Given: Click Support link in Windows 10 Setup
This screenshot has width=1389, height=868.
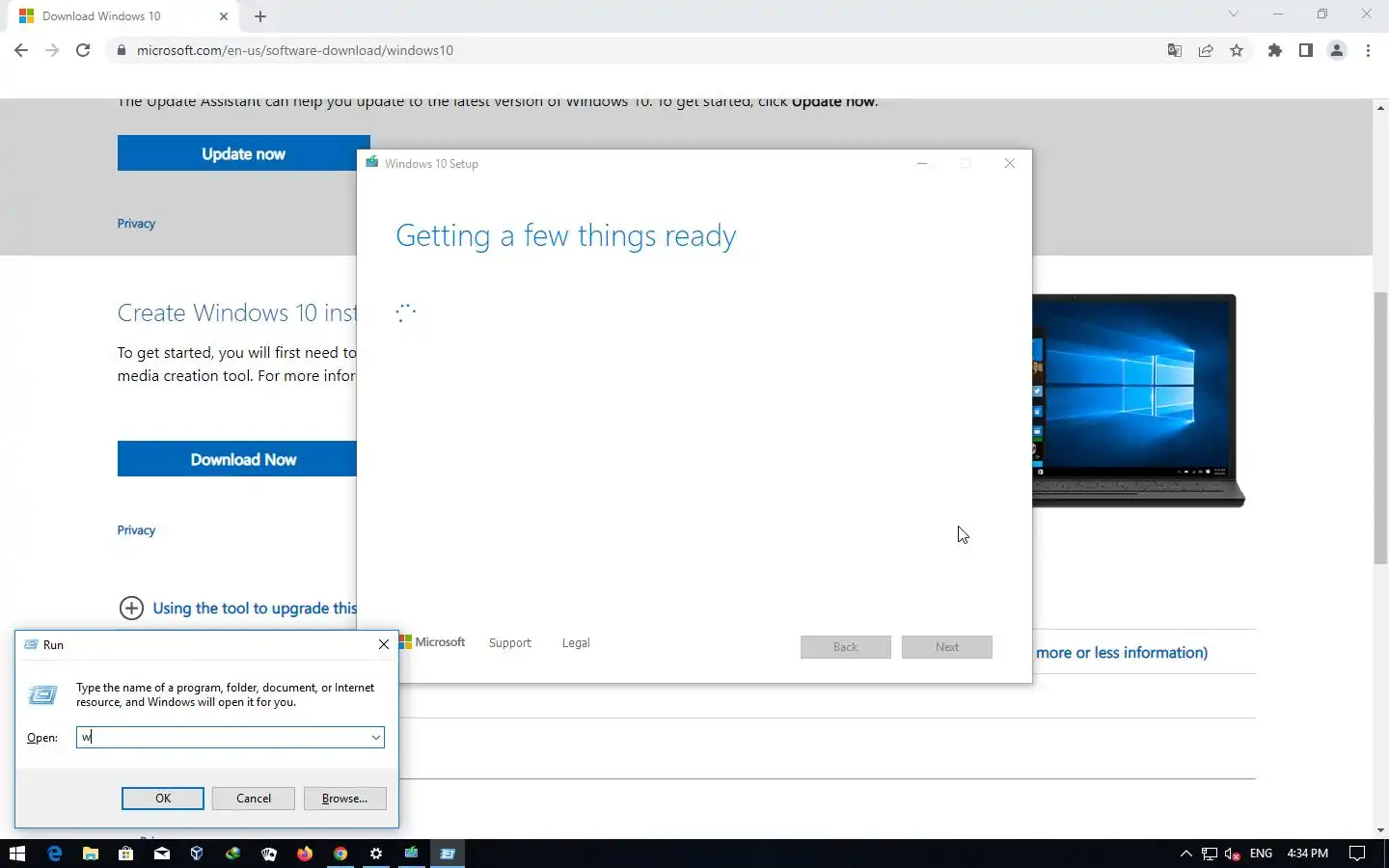Looking at the screenshot, I should [x=509, y=643].
